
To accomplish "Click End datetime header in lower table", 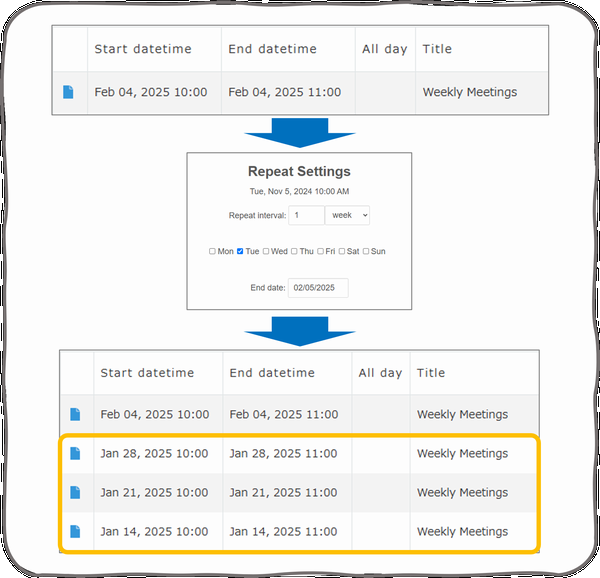I will (x=272, y=373).
